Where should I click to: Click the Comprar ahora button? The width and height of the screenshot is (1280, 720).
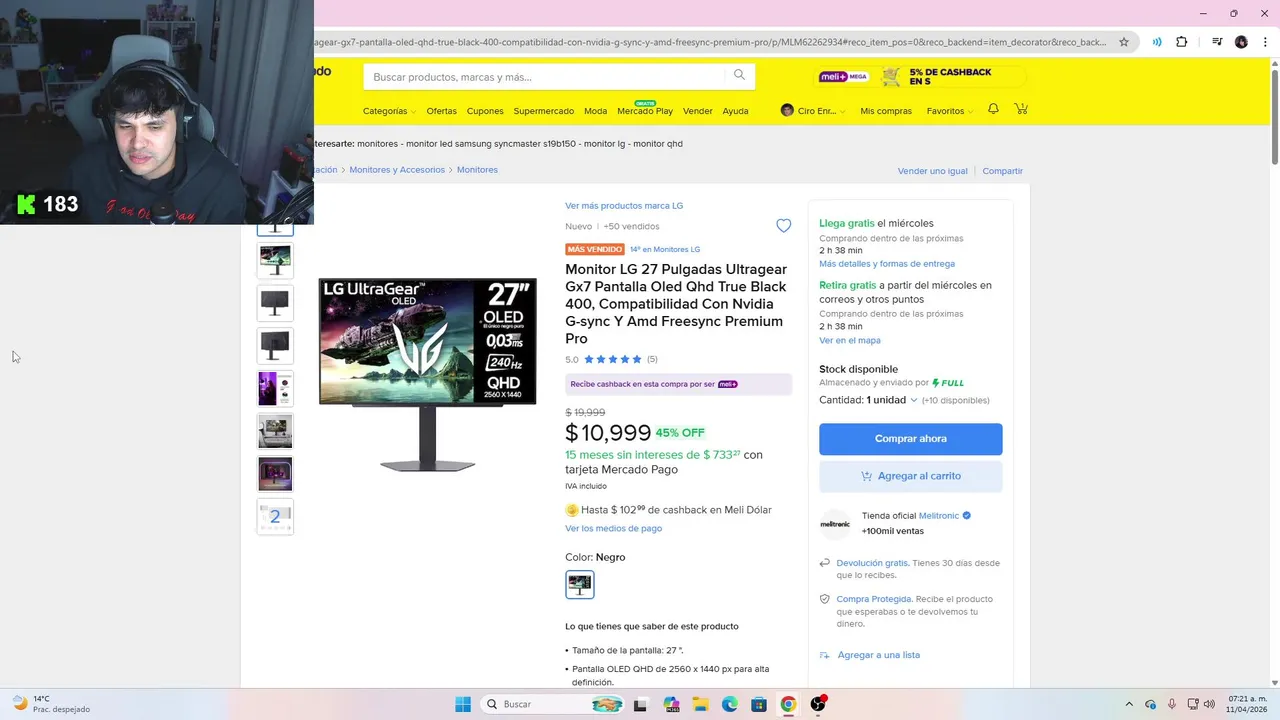click(910, 439)
